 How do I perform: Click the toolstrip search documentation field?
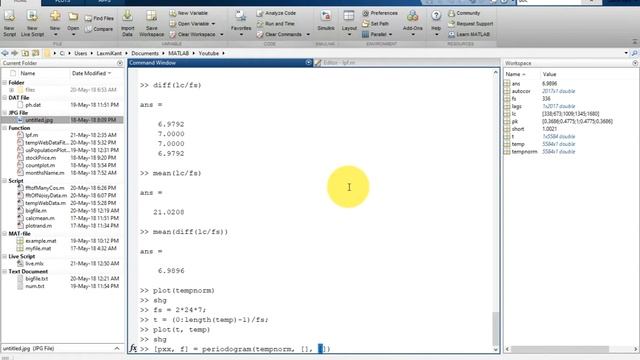click(x=549, y=2)
